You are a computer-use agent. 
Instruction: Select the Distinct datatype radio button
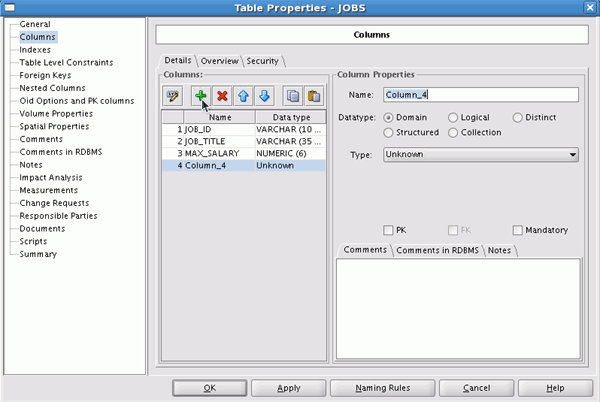coord(517,118)
